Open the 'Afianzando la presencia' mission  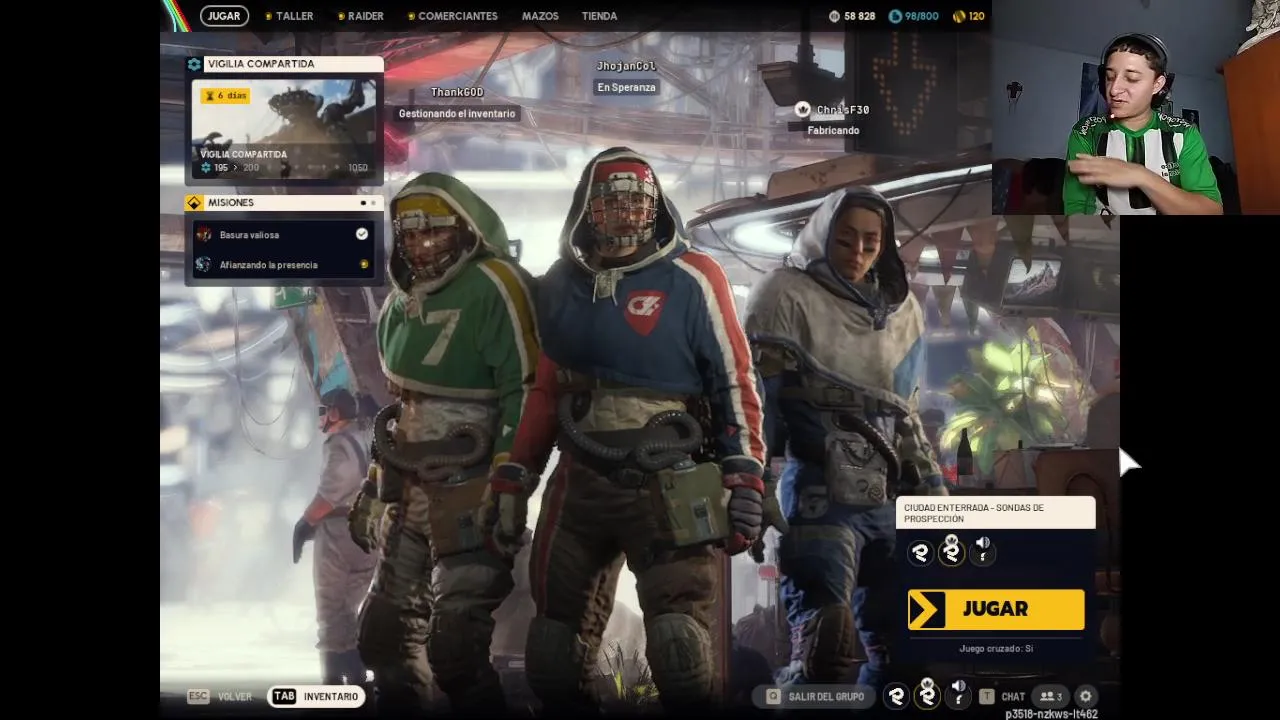(x=284, y=265)
